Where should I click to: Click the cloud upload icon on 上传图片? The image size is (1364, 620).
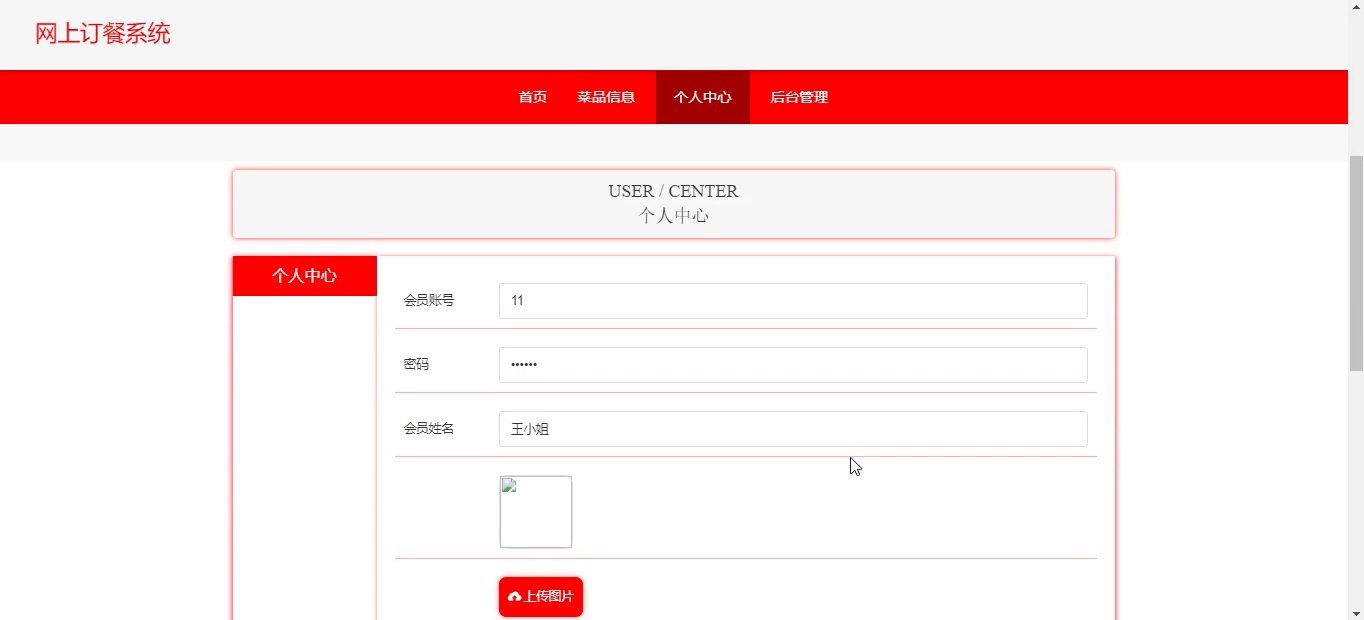[x=515, y=597]
